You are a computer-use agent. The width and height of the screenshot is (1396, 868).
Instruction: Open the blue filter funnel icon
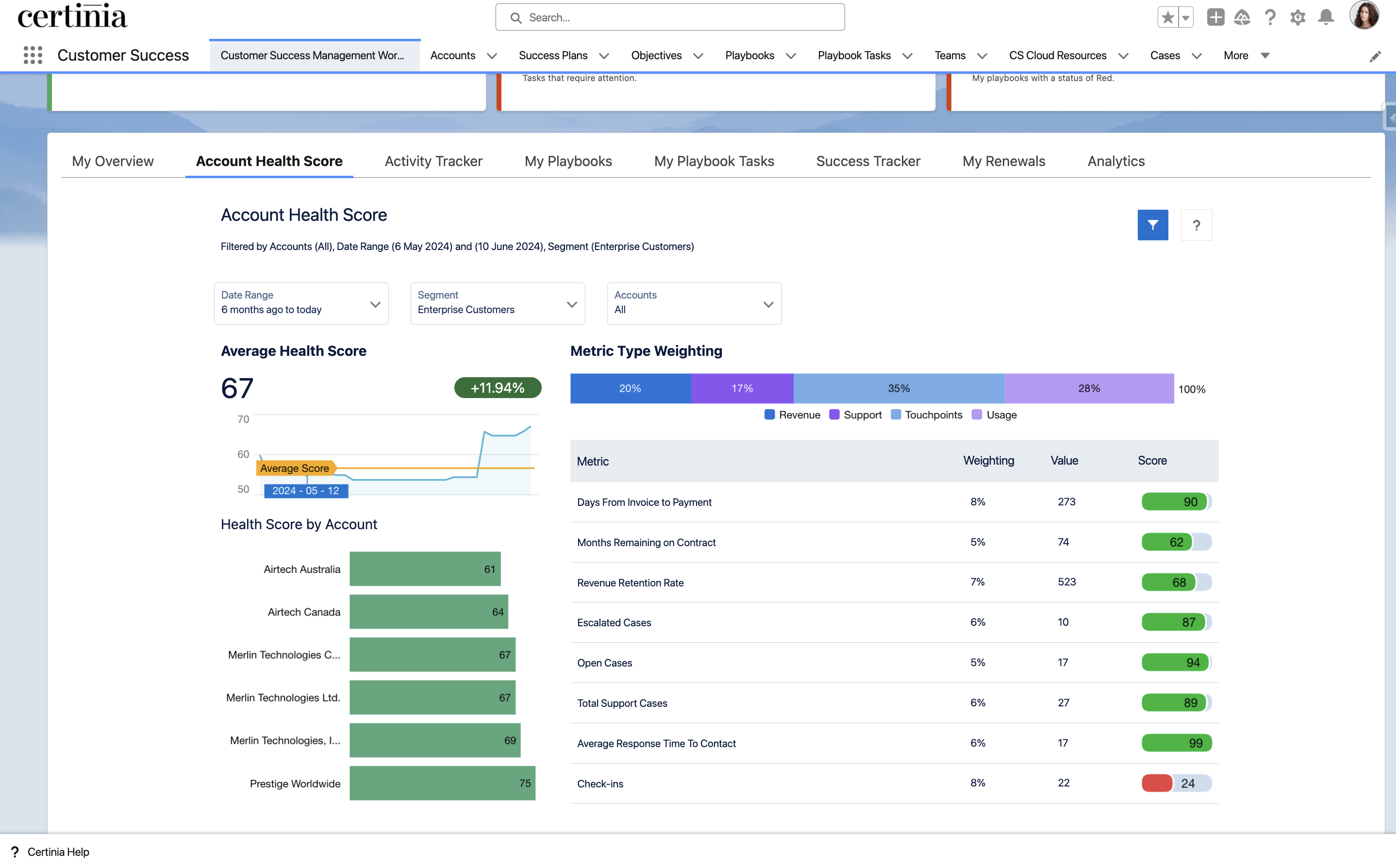(x=1153, y=224)
